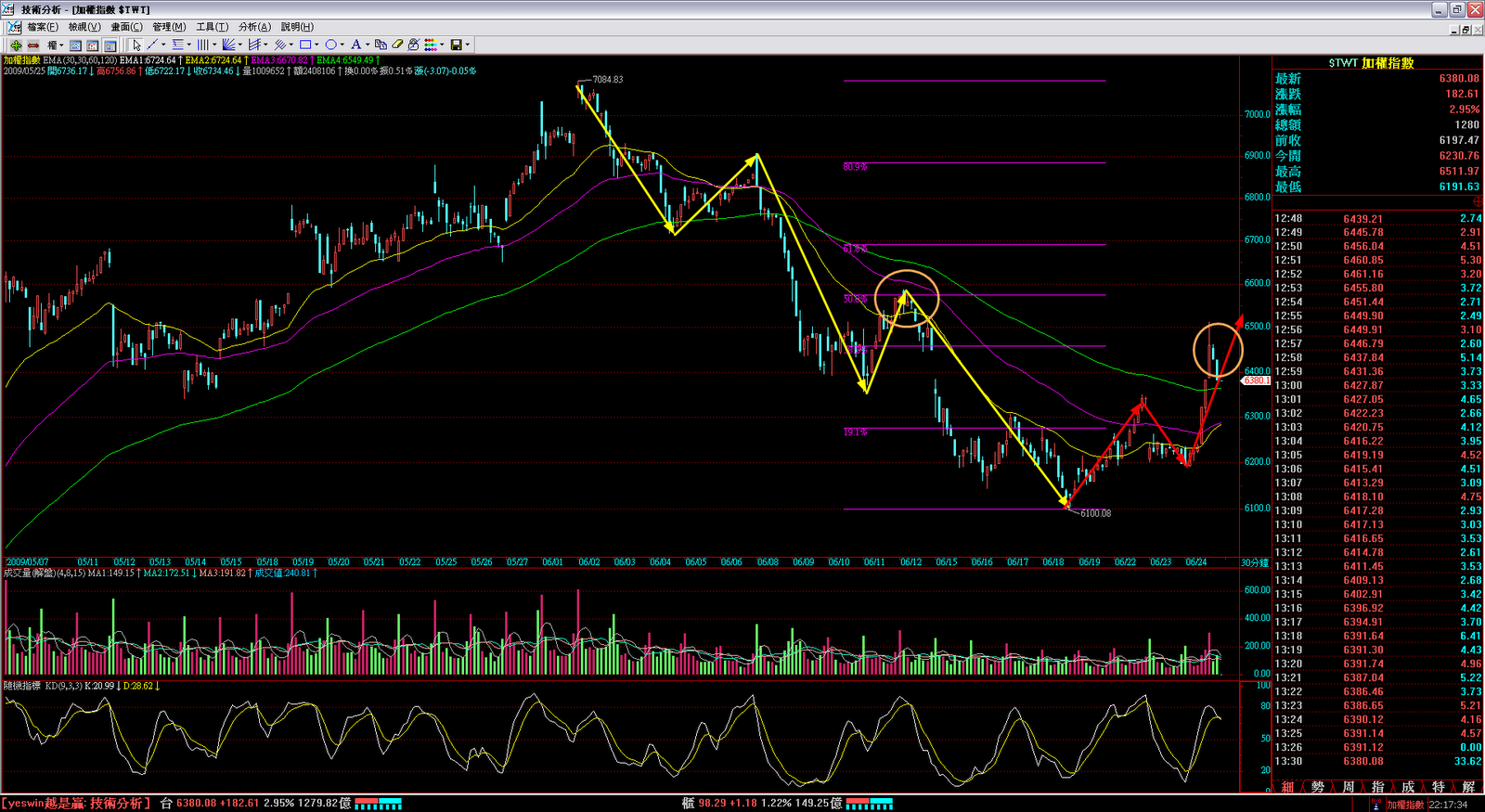Image resolution: width=1485 pixels, height=812 pixels.
Task: Click the green zoom-in plus icon
Action: point(16,45)
